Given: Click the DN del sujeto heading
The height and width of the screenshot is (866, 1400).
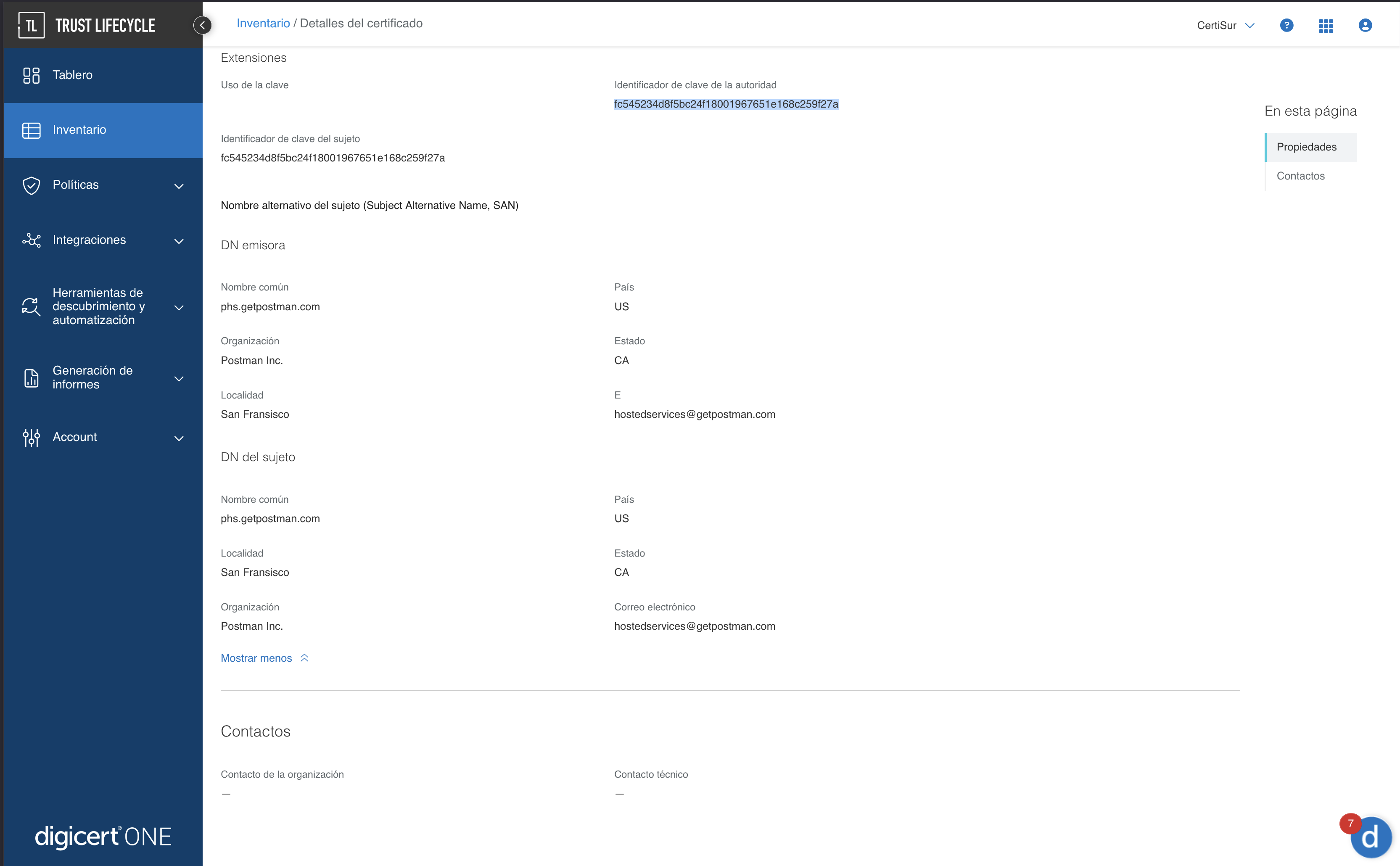Looking at the screenshot, I should tap(258, 457).
